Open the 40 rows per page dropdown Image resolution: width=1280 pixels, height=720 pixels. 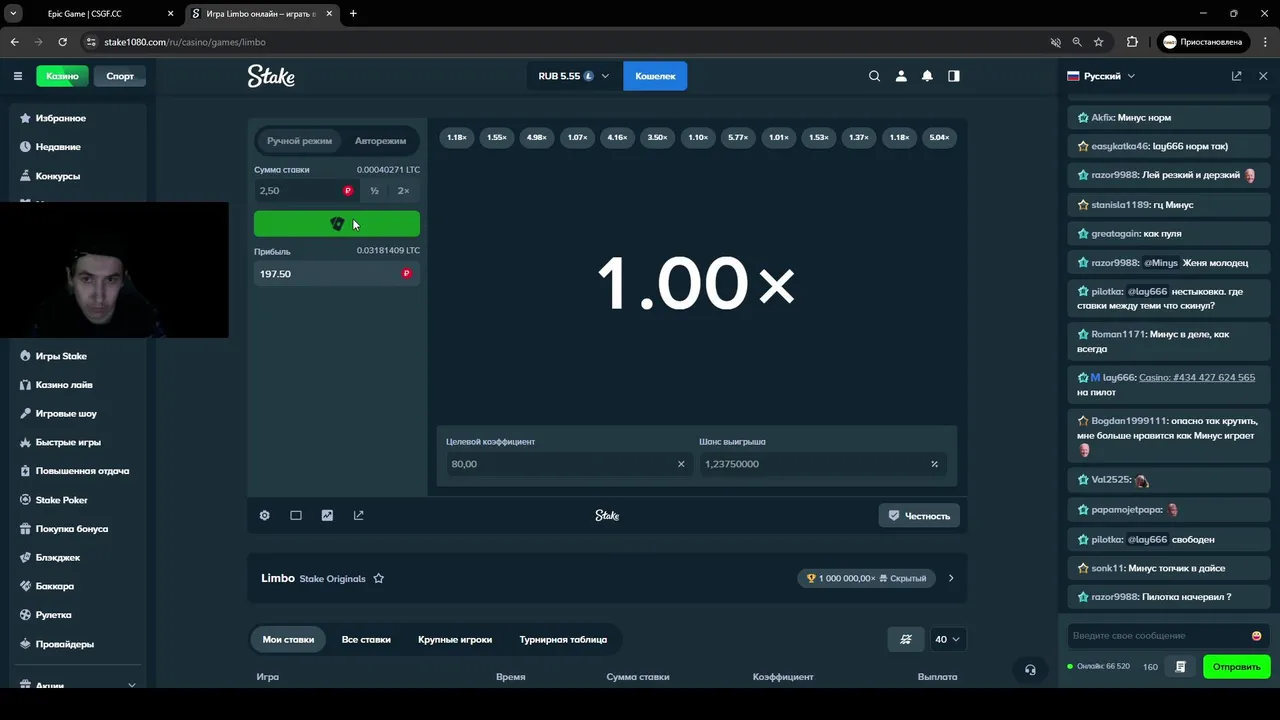tap(947, 639)
